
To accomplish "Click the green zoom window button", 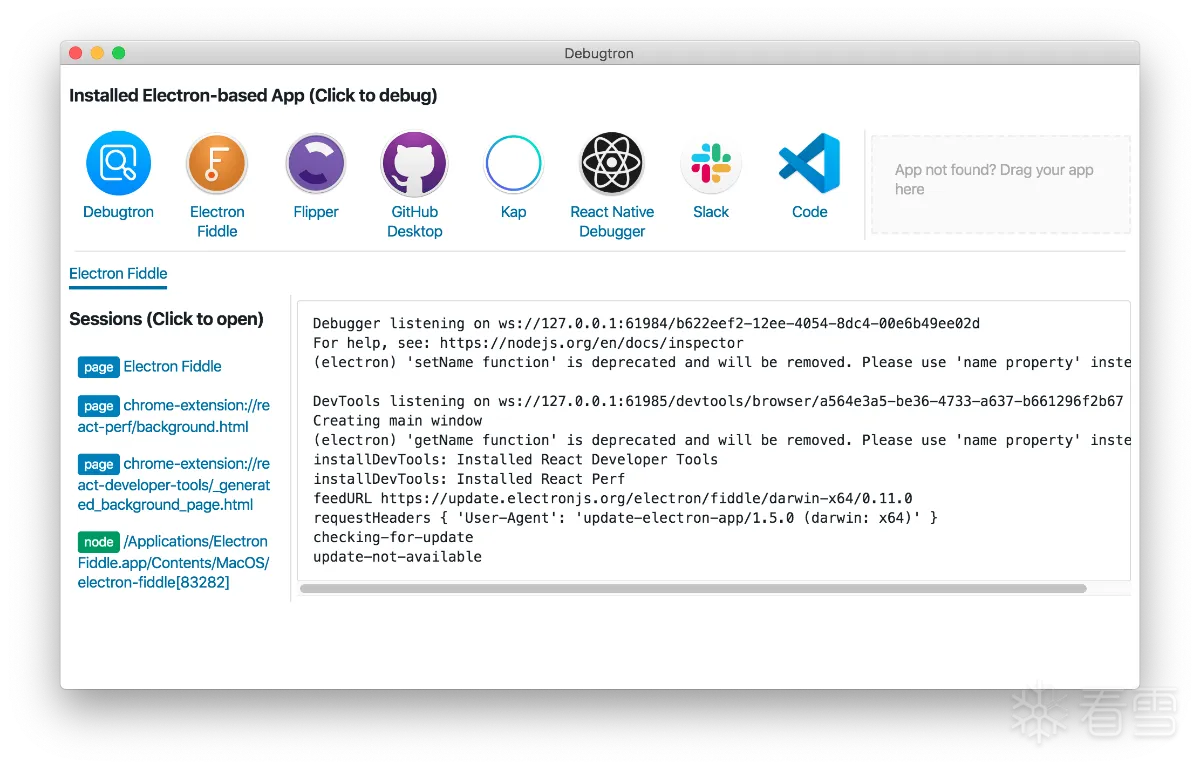I will pyautogui.click(x=118, y=53).
